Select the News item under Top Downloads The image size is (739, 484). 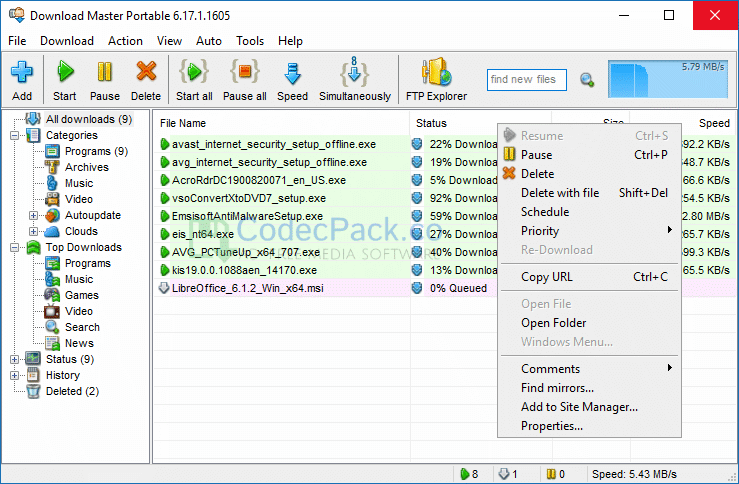click(x=79, y=343)
